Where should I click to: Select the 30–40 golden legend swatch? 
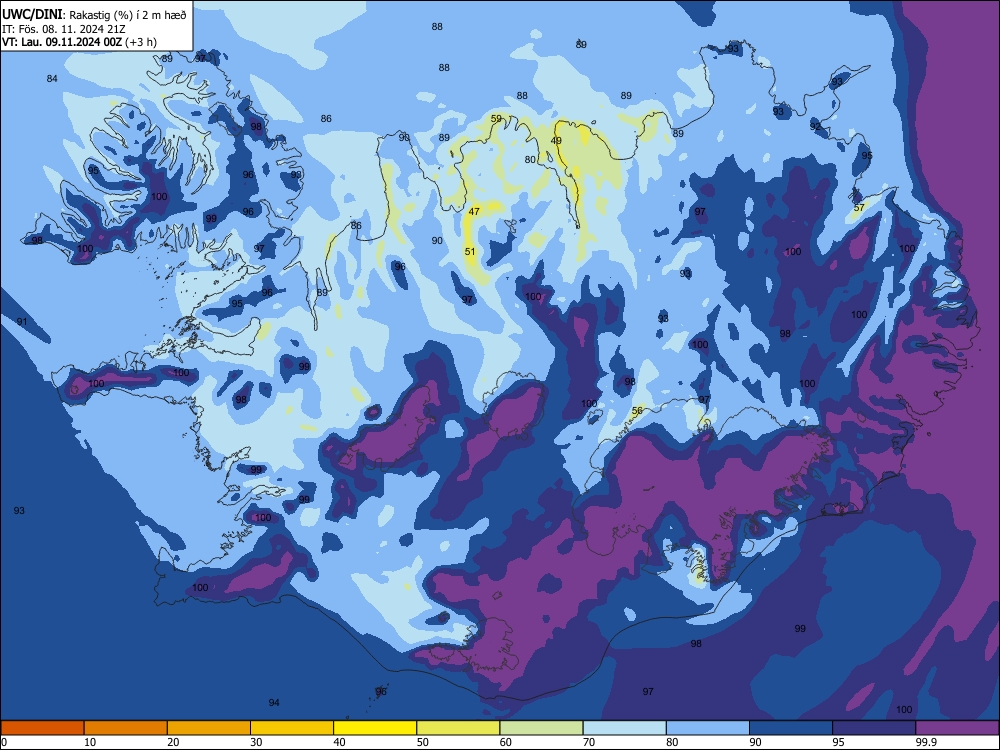click(x=292, y=728)
